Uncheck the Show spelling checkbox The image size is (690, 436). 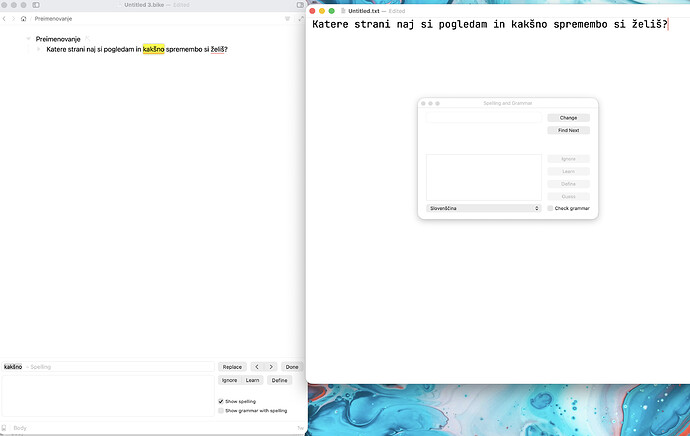(x=221, y=401)
